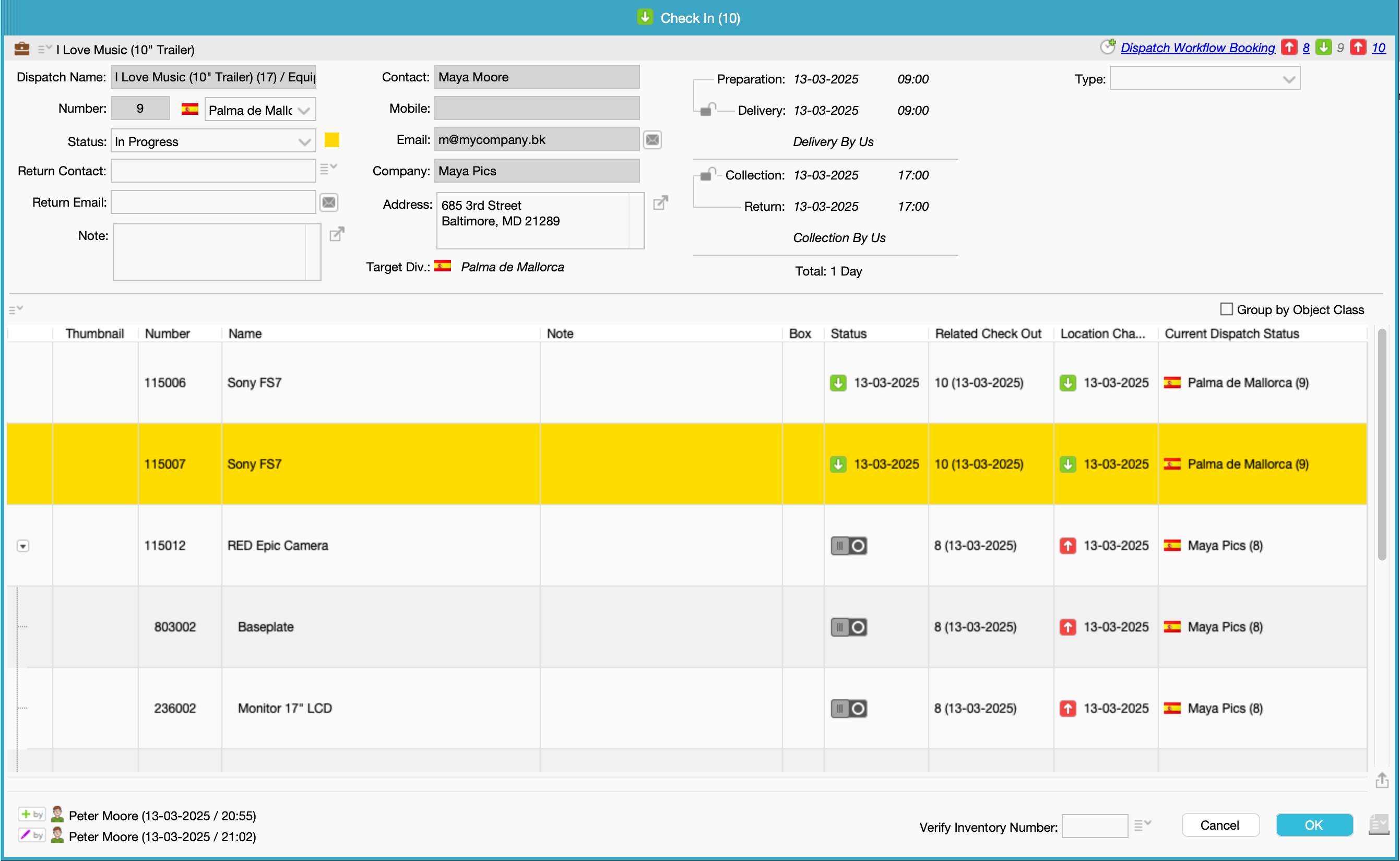Click the email icon next to Email field
Image resolution: width=1400 pixels, height=861 pixels.
coord(652,140)
